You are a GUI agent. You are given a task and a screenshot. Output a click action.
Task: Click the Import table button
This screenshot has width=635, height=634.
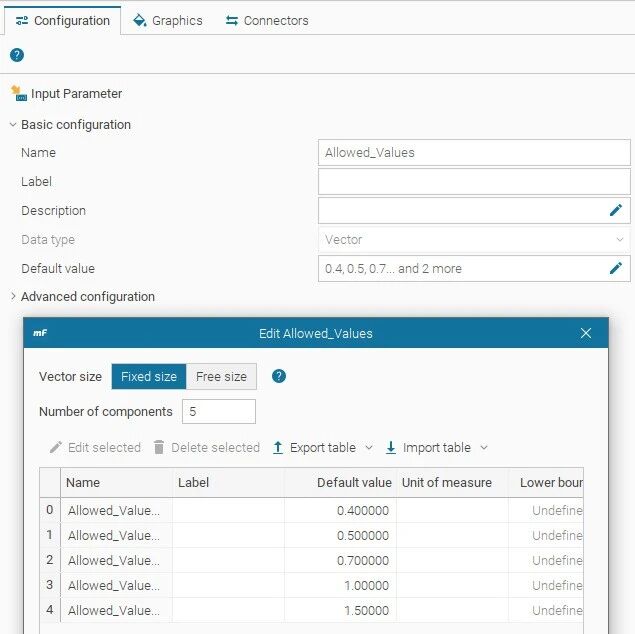[x=428, y=447]
